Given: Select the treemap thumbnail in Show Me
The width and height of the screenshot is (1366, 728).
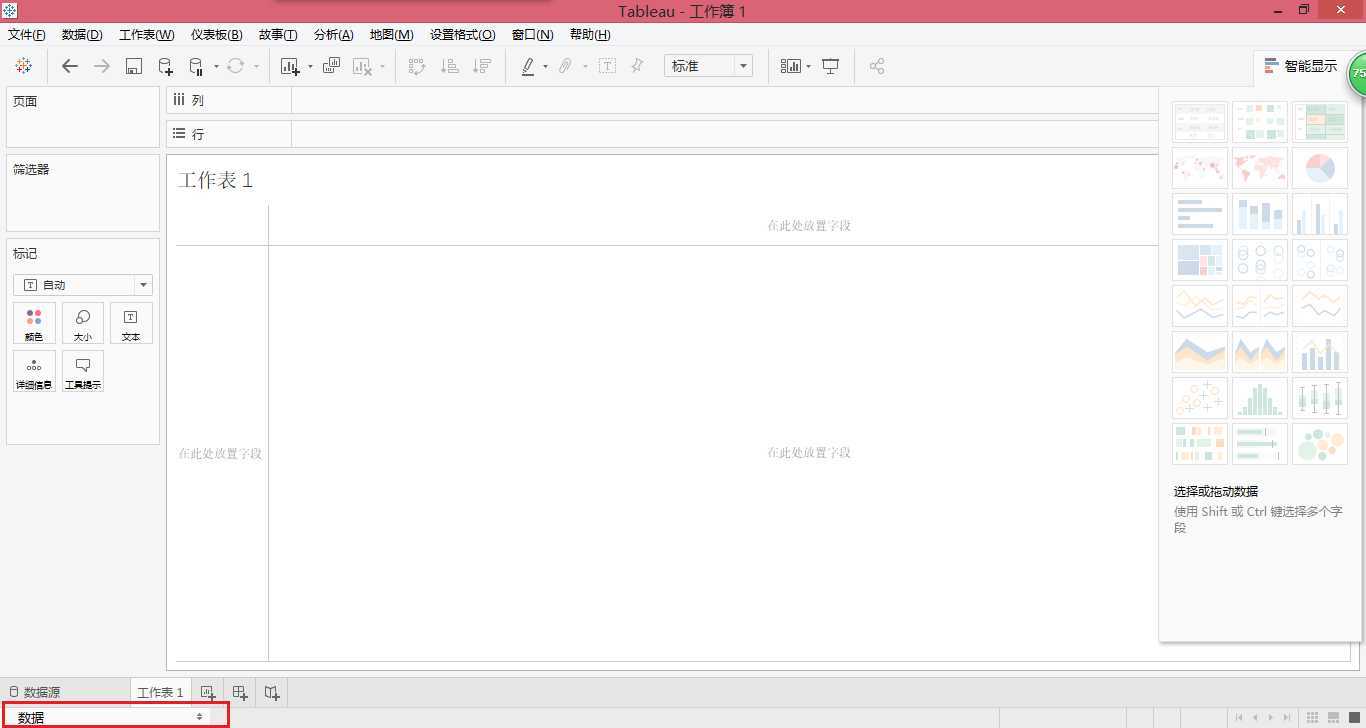Looking at the screenshot, I should tap(1200, 260).
